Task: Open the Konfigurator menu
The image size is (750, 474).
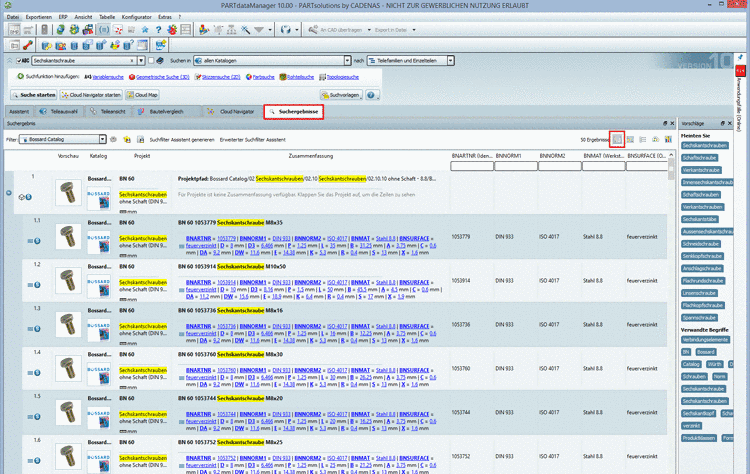Action: pos(139,18)
